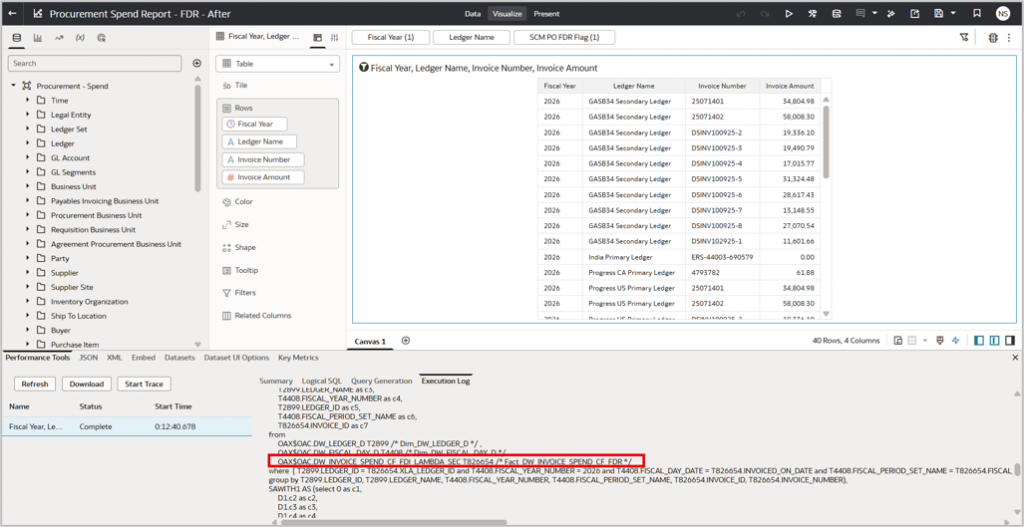Viewport: 1024px width, 527px height.
Task: Expand the GL Account folder
Action: [27, 157]
